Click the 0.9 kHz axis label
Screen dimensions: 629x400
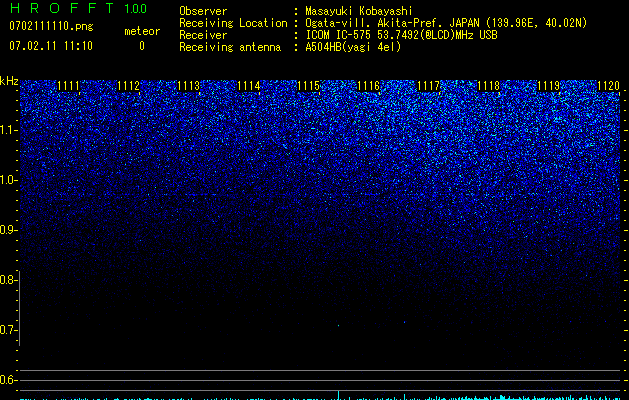tap(8, 230)
